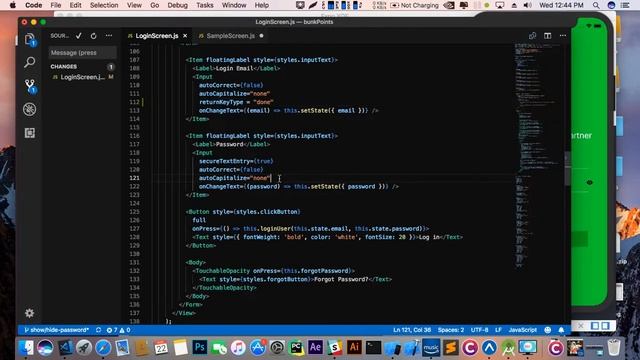The image size is (640, 360).
Task: Open the Extensions view in activity bar
Action: (29, 133)
